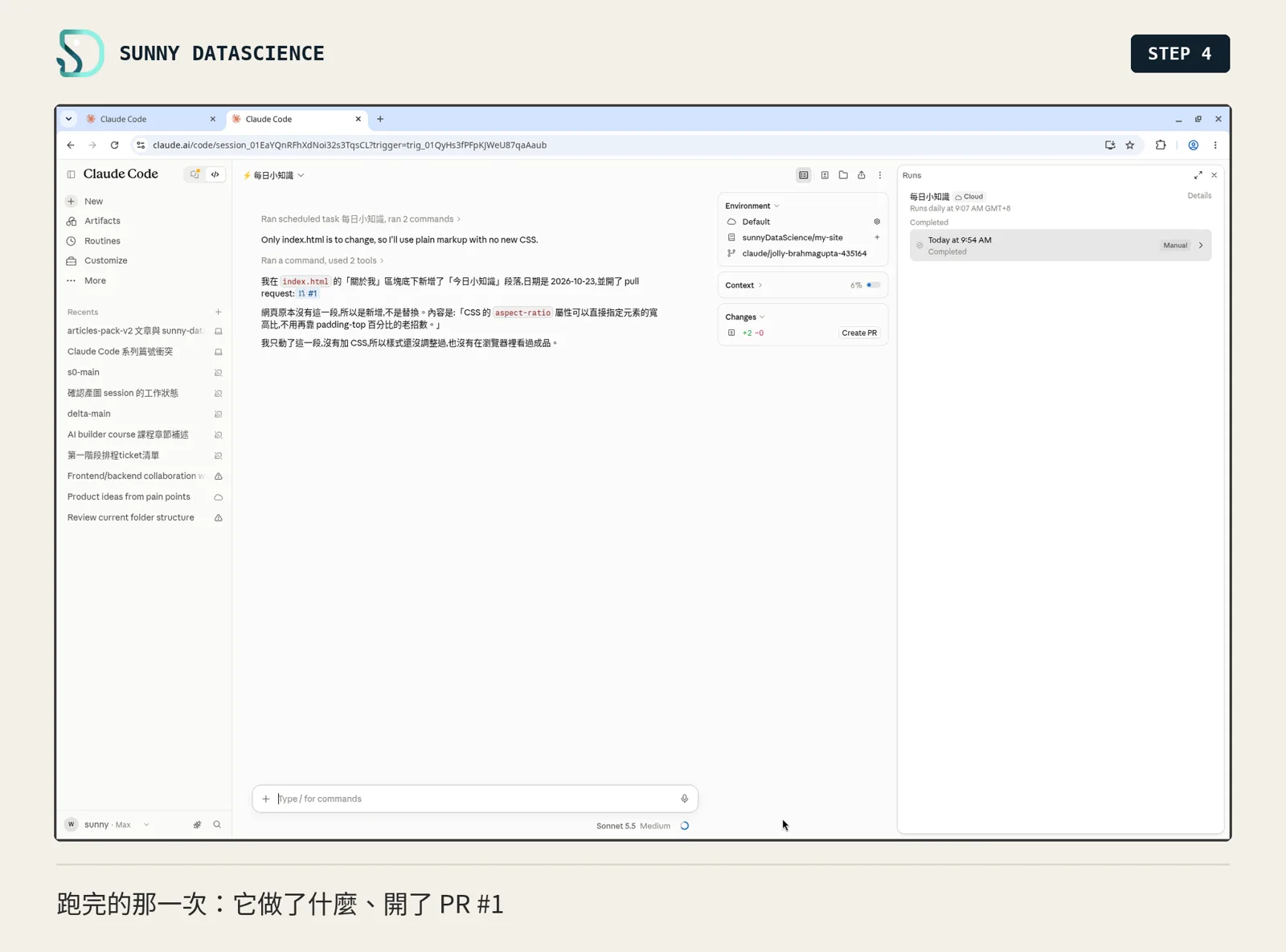Open Routines in the sidebar

tap(102, 241)
